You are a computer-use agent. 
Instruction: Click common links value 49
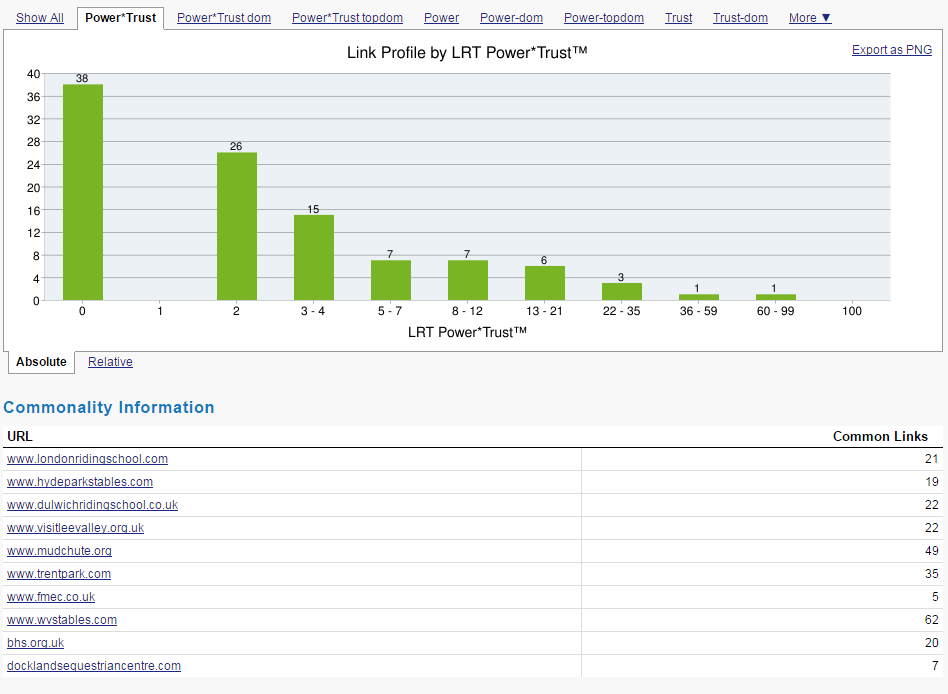click(x=932, y=551)
